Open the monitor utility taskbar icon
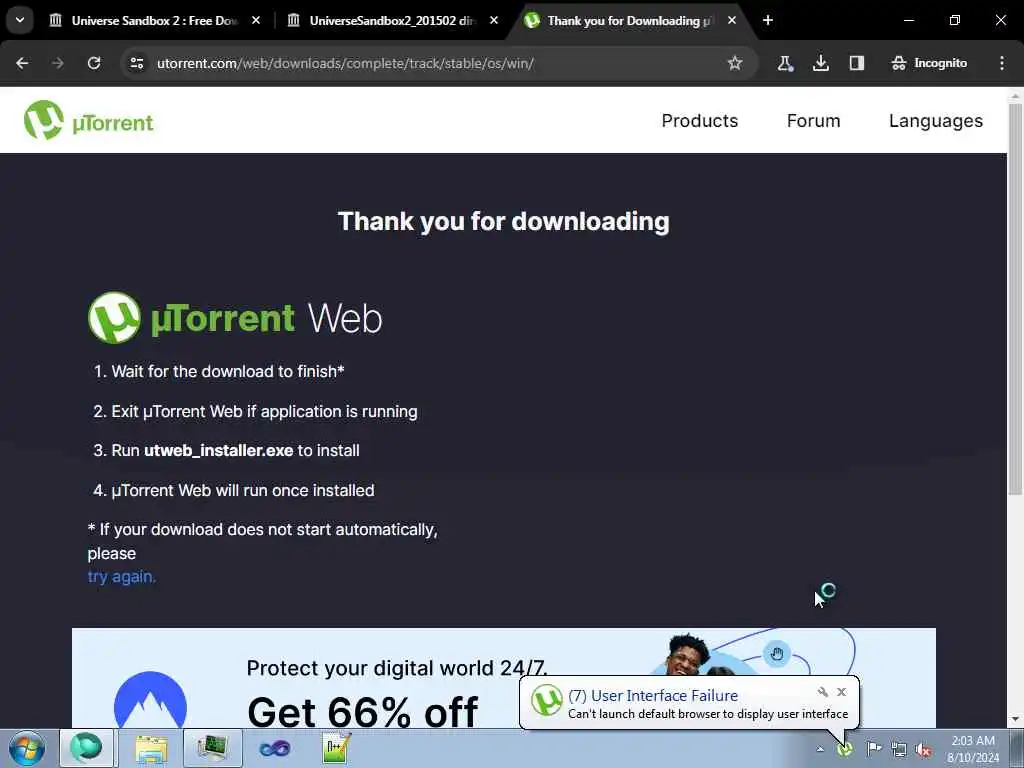Viewport: 1024px width, 768px height. [x=213, y=748]
